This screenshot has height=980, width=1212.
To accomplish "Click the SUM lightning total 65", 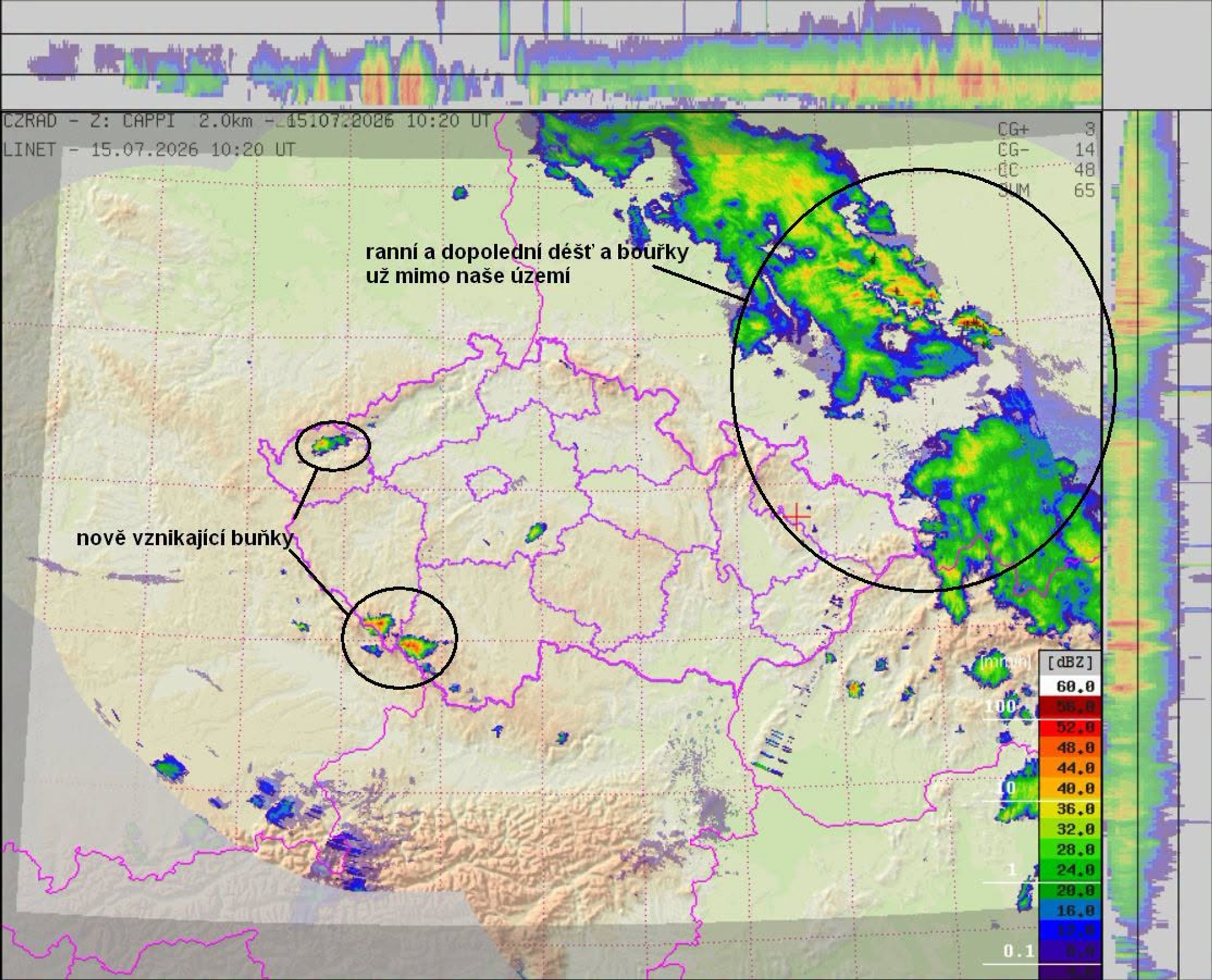I will coord(1084,191).
